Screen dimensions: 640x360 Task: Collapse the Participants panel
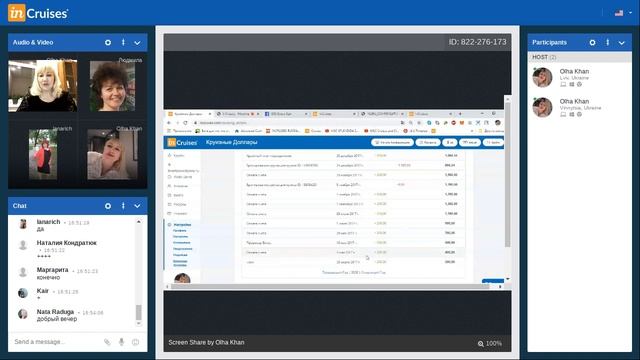622,43
